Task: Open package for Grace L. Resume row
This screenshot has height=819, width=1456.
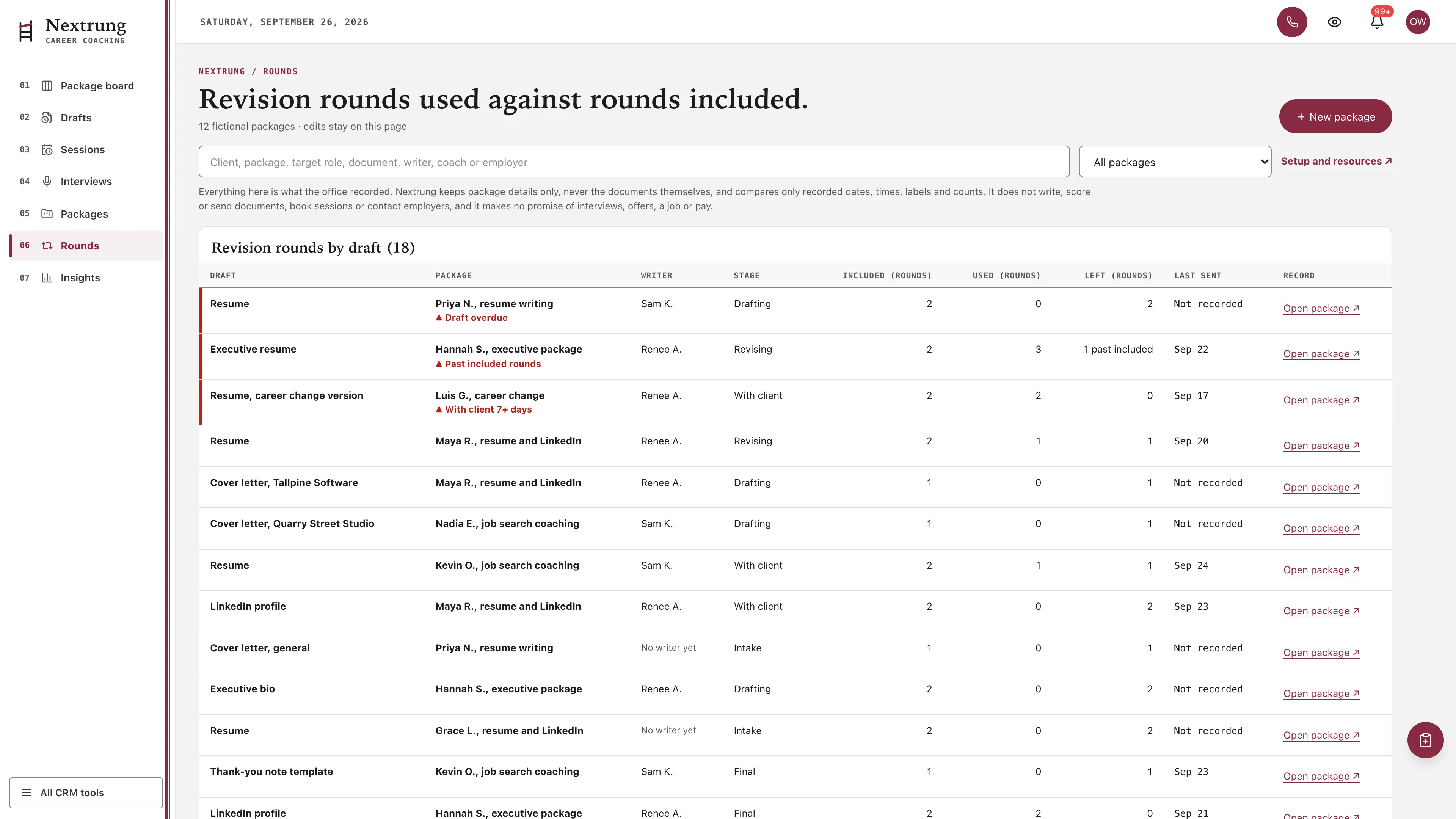Action: tap(1321, 735)
